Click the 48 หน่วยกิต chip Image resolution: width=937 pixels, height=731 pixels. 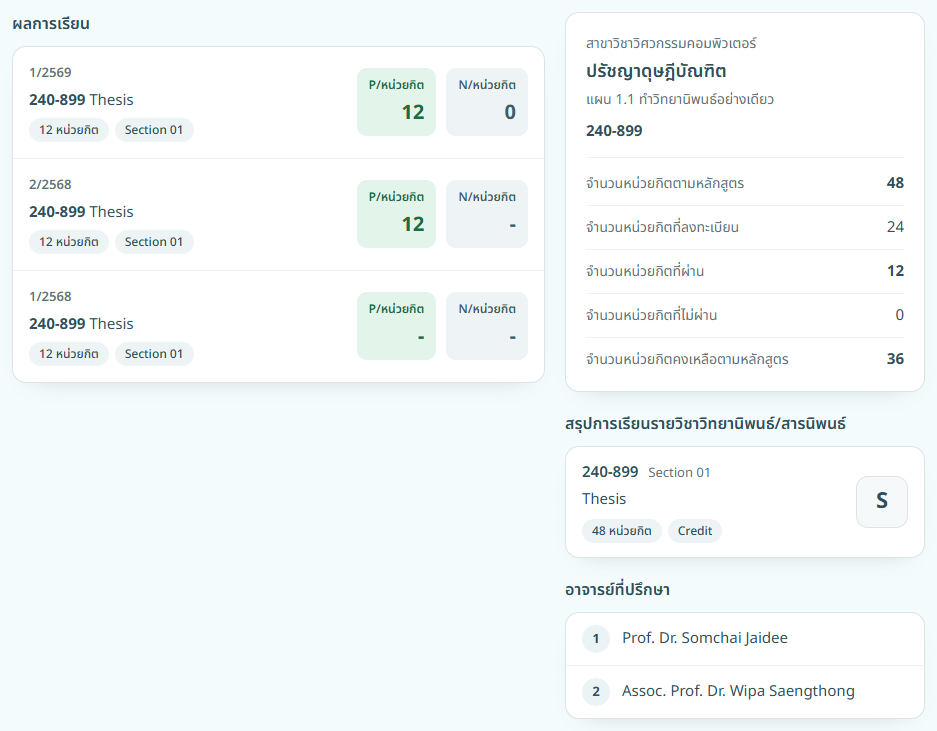point(621,531)
